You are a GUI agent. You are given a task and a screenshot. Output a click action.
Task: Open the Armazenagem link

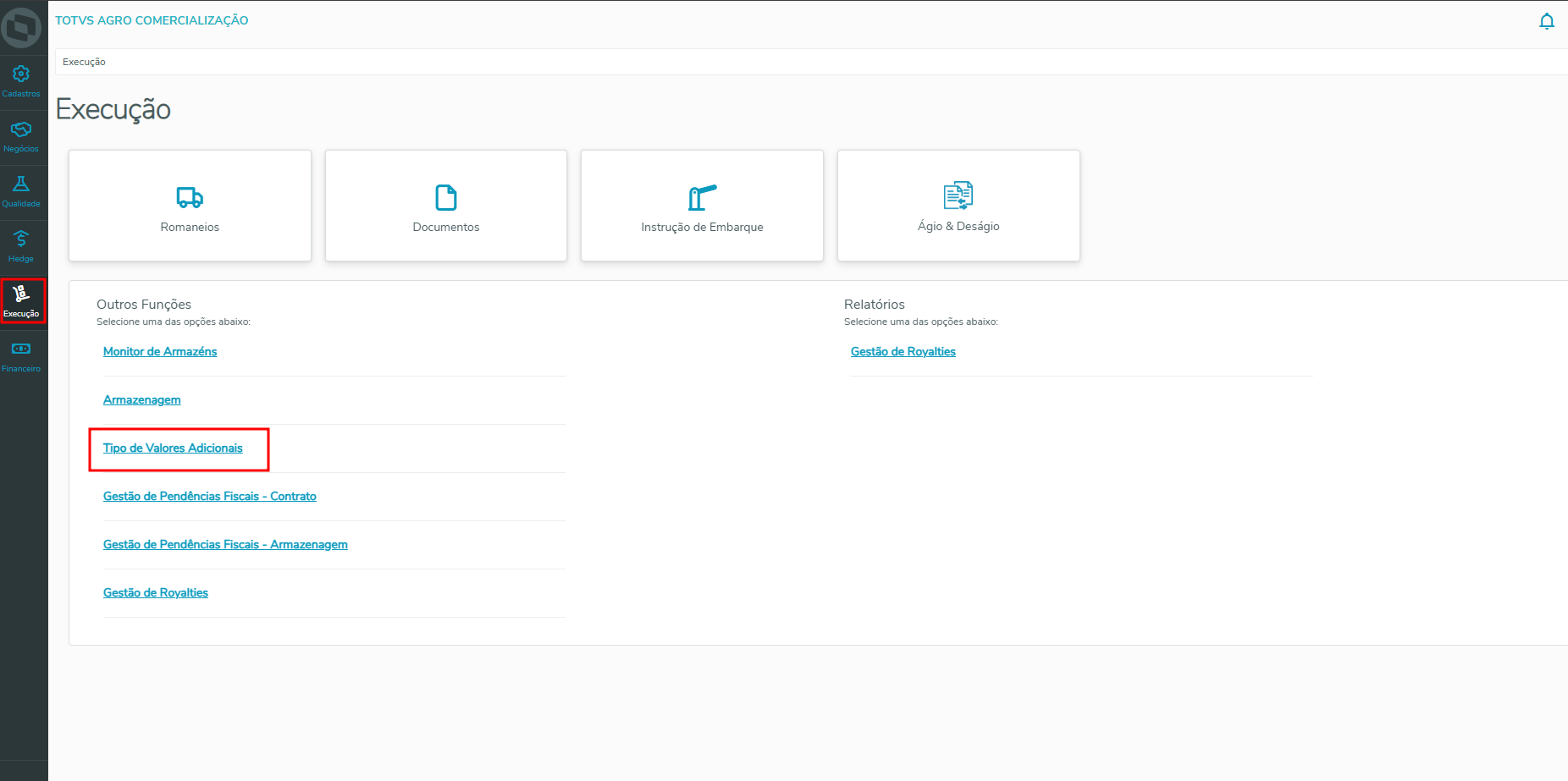[142, 399]
